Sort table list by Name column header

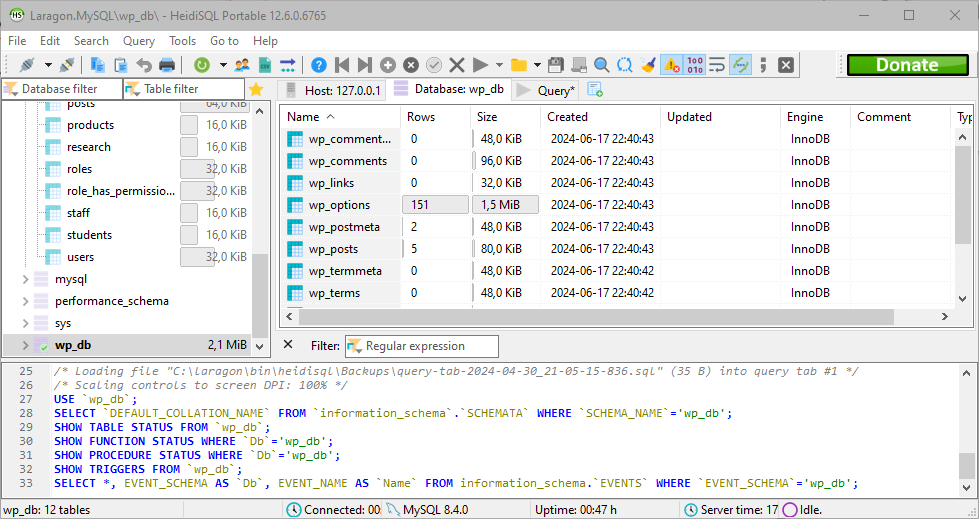(x=340, y=117)
